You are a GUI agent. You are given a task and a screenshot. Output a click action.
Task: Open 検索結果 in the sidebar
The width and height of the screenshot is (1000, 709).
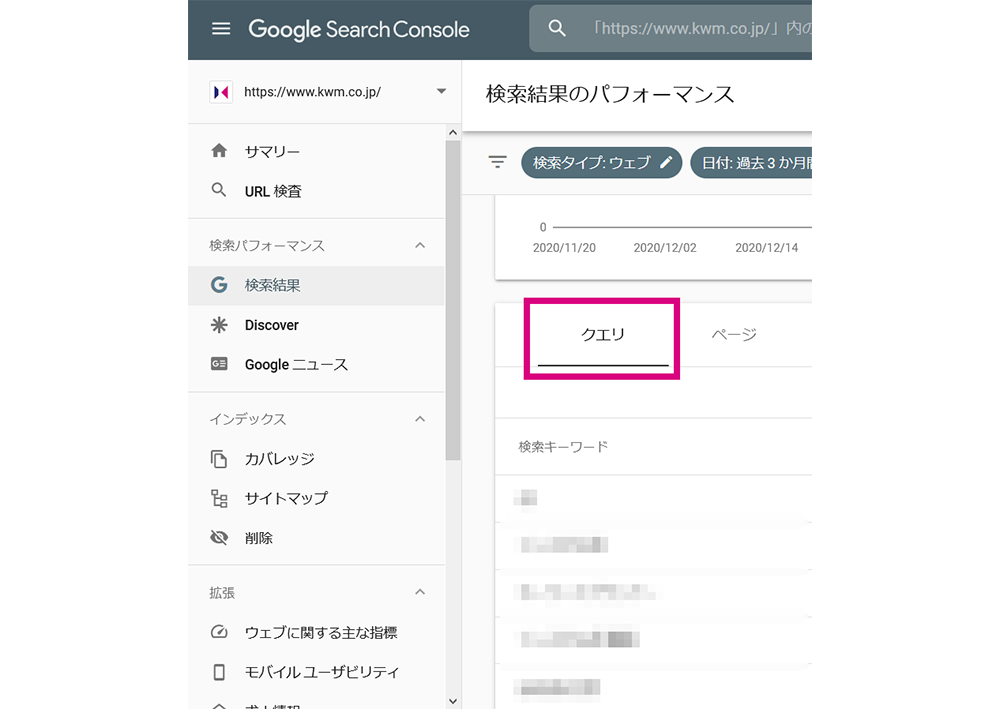[x=316, y=285]
